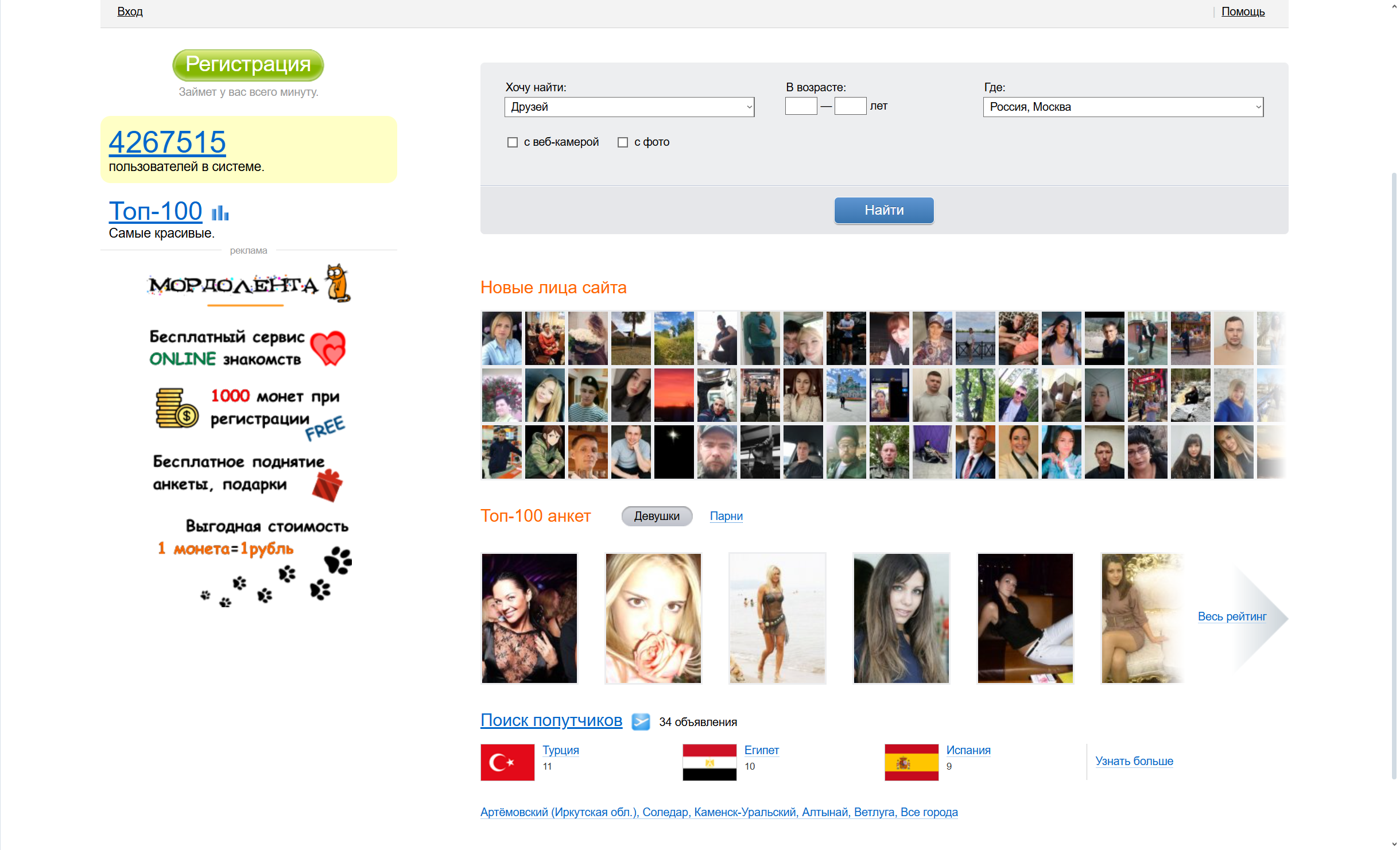
Task: Enable the с веб-камерой checkbox
Action: pos(513,142)
